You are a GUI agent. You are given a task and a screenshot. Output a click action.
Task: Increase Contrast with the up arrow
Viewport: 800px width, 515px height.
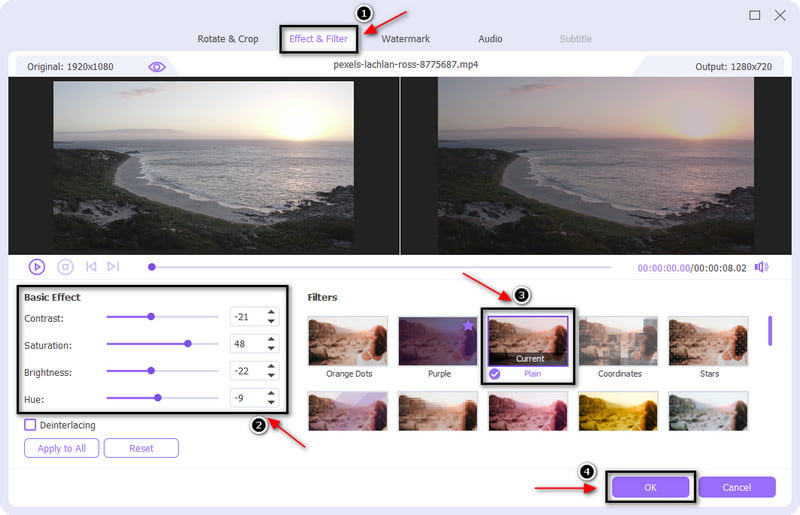coord(271,312)
